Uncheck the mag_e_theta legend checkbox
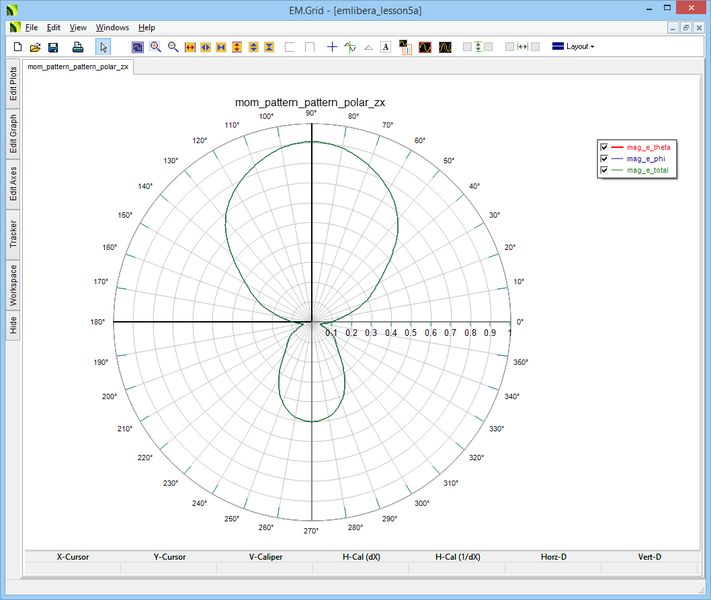This screenshot has height=600, width=711. click(604, 148)
